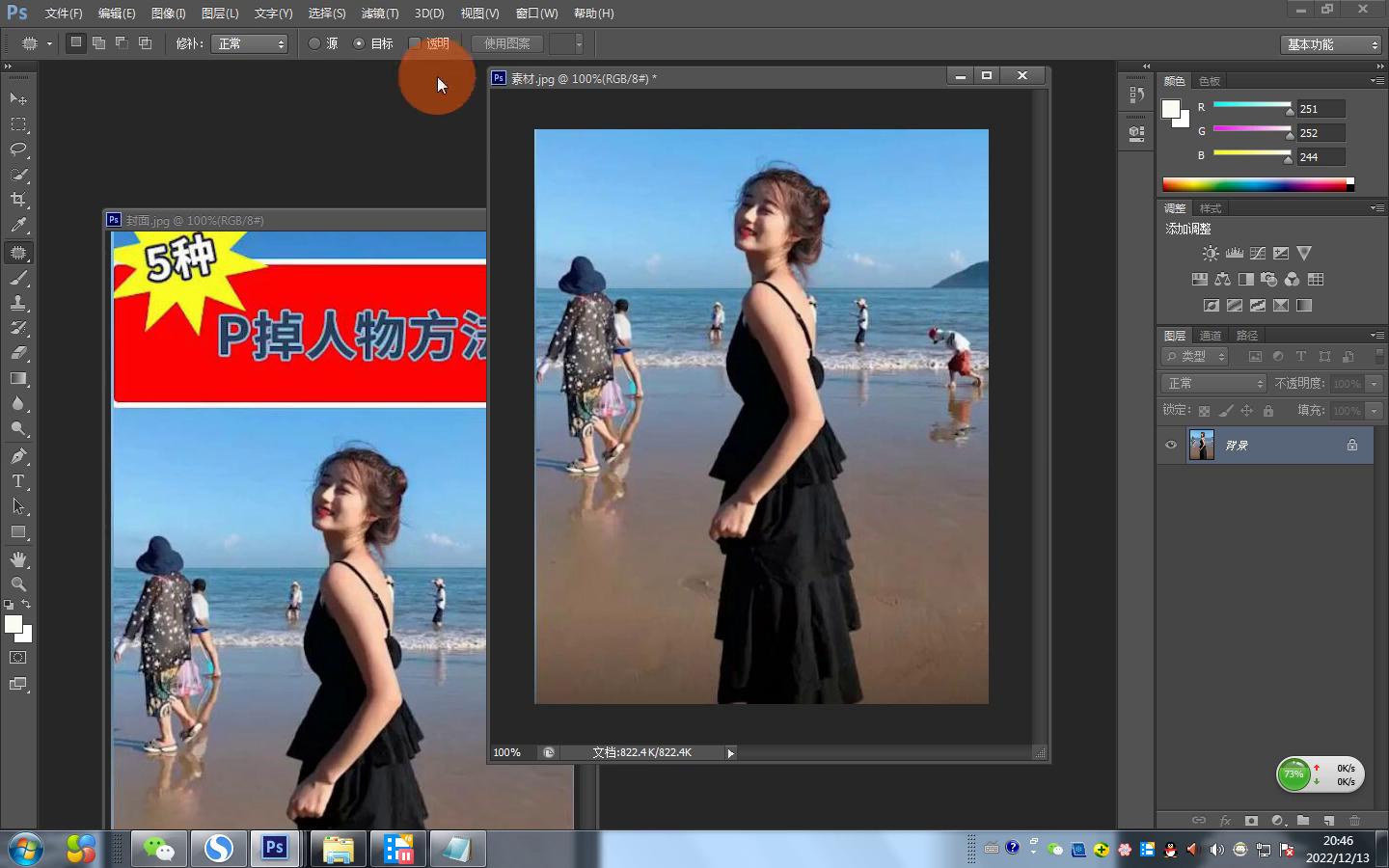The image size is (1389, 868).
Task: Select the Path Selection tool
Action: click(x=18, y=506)
